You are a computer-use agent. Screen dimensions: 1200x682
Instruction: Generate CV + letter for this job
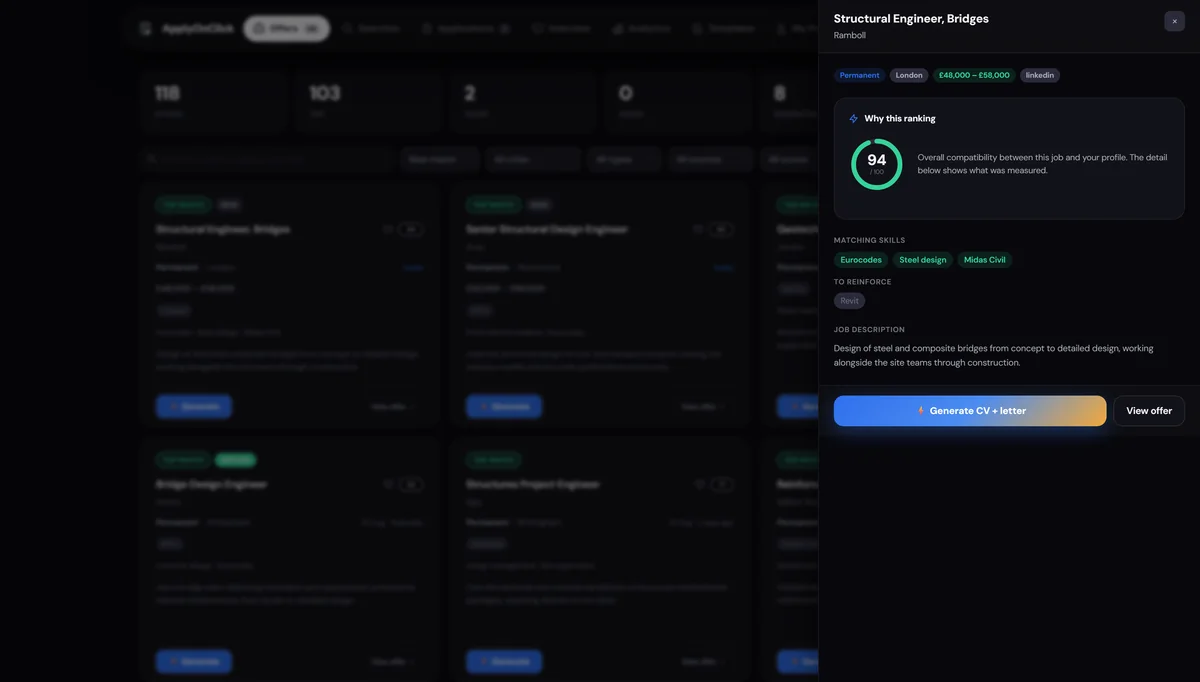coord(970,411)
